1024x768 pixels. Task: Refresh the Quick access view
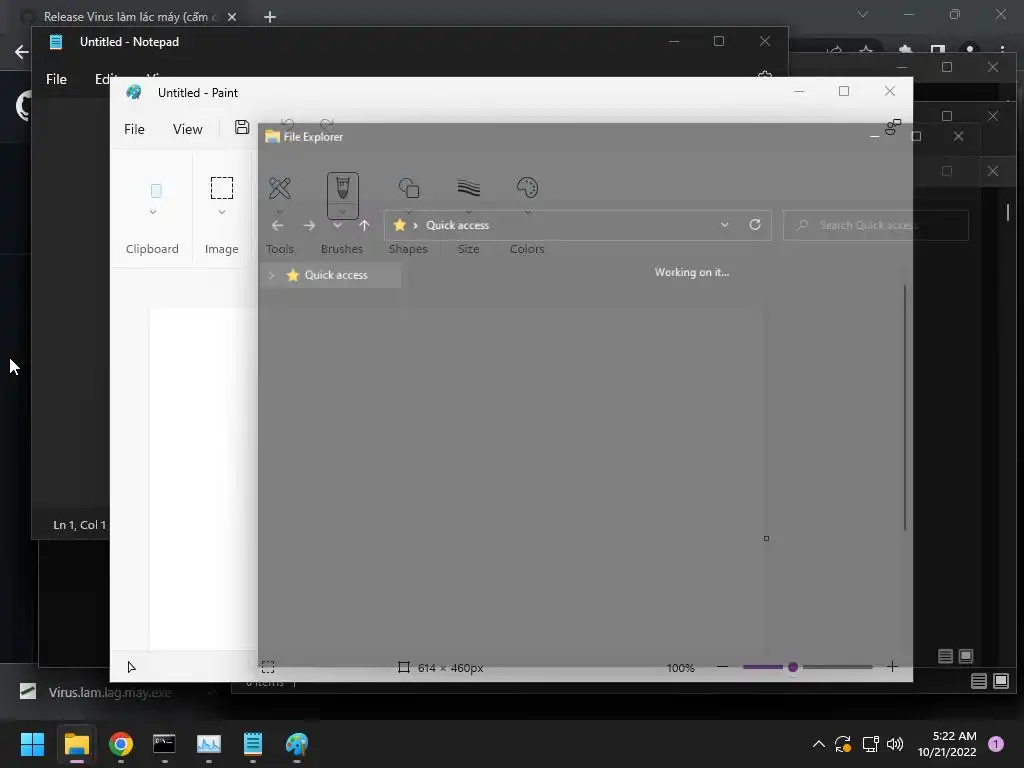[755, 225]
